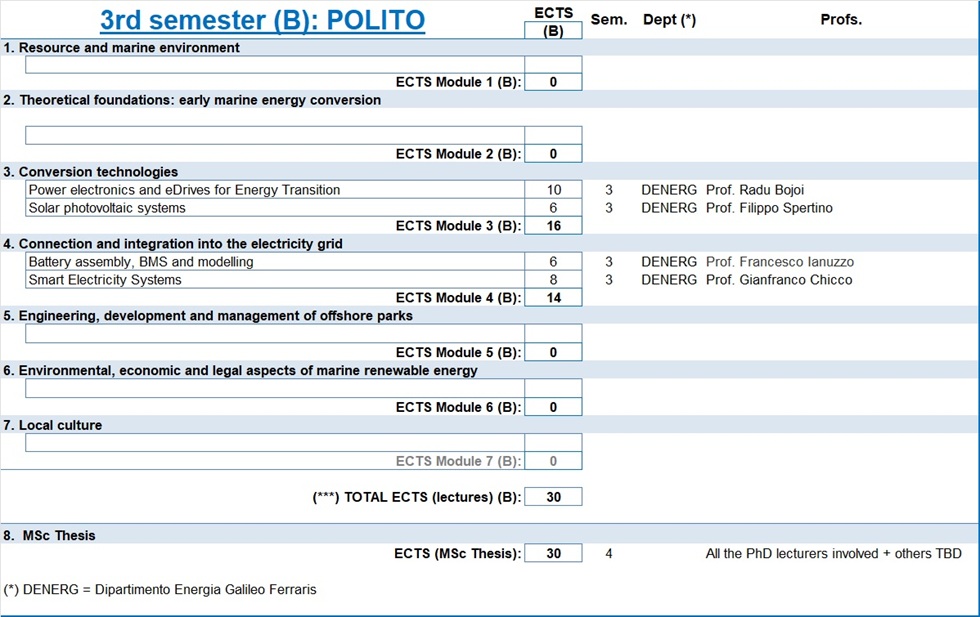Click Prof. Filippo Spertino name
This screenshot has width=980, height=617.
click(x=769, y=208)
